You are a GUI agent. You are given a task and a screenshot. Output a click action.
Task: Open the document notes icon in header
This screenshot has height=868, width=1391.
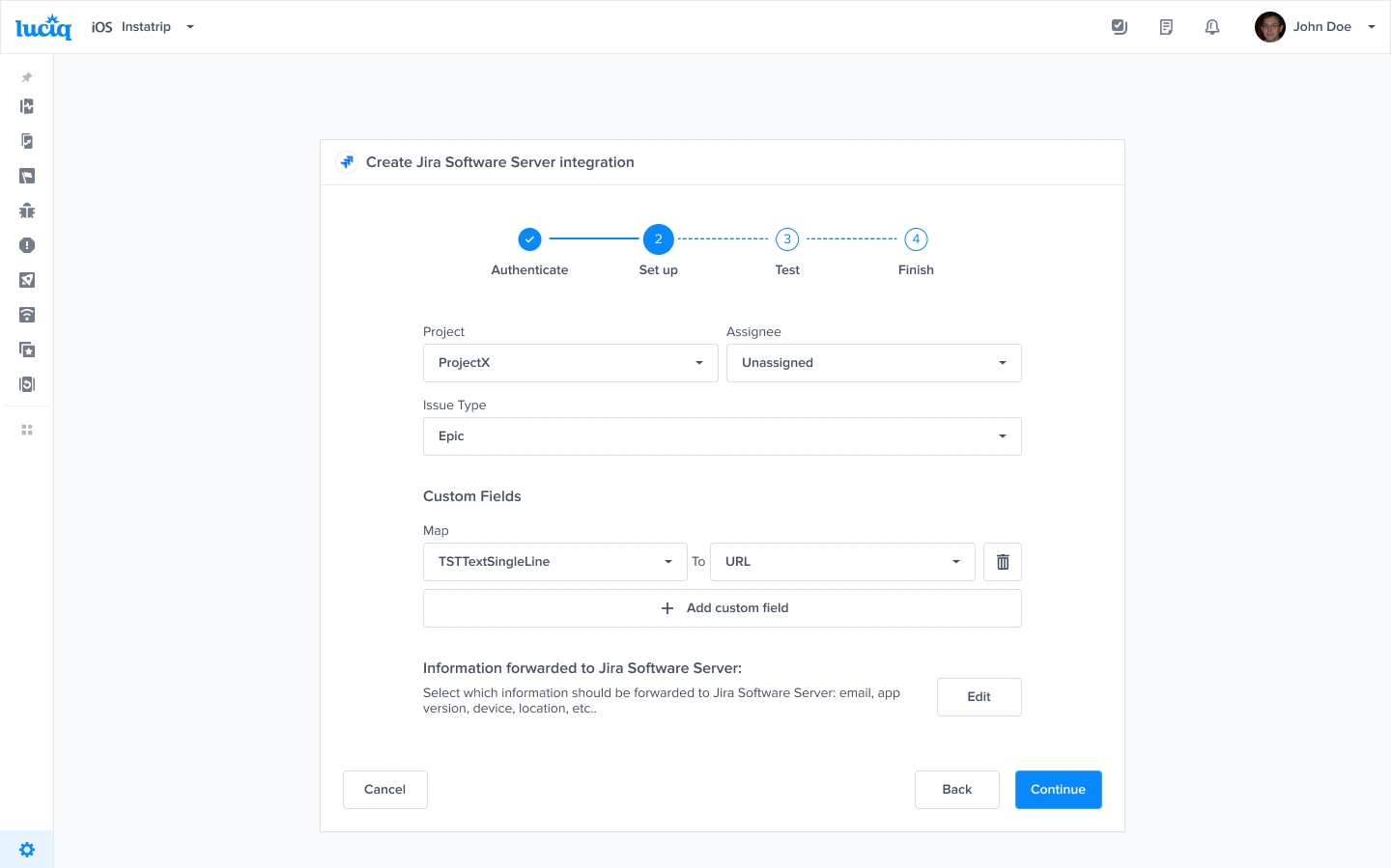(x=1166, y=27)
